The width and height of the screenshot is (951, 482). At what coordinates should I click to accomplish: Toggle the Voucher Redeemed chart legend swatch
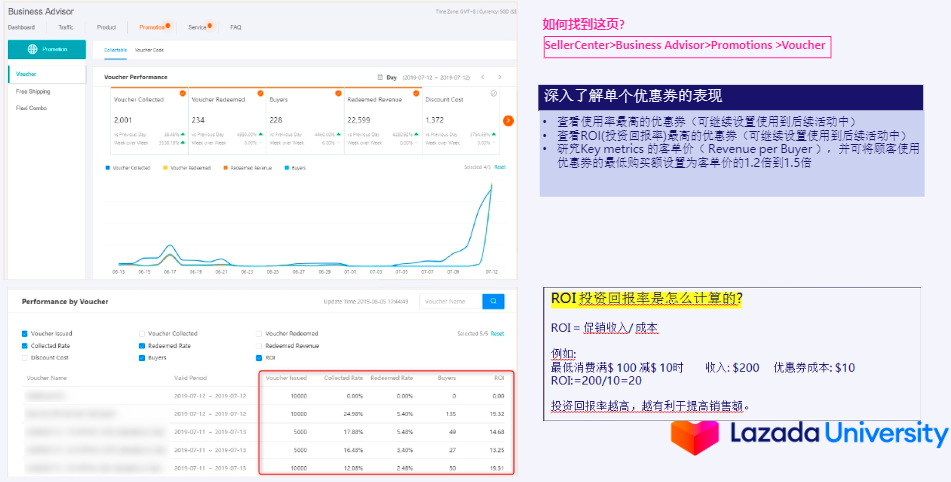(165, 168)
